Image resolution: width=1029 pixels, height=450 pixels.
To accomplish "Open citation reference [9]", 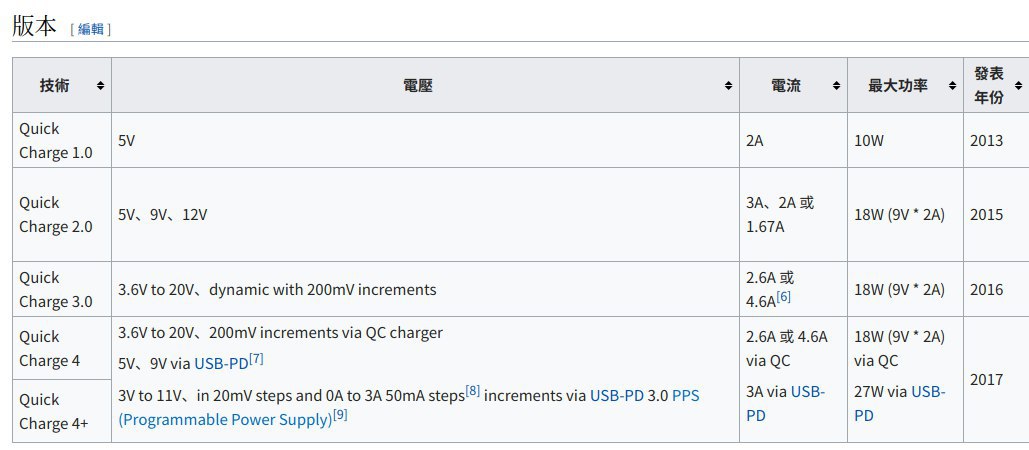I will (340, 415).
